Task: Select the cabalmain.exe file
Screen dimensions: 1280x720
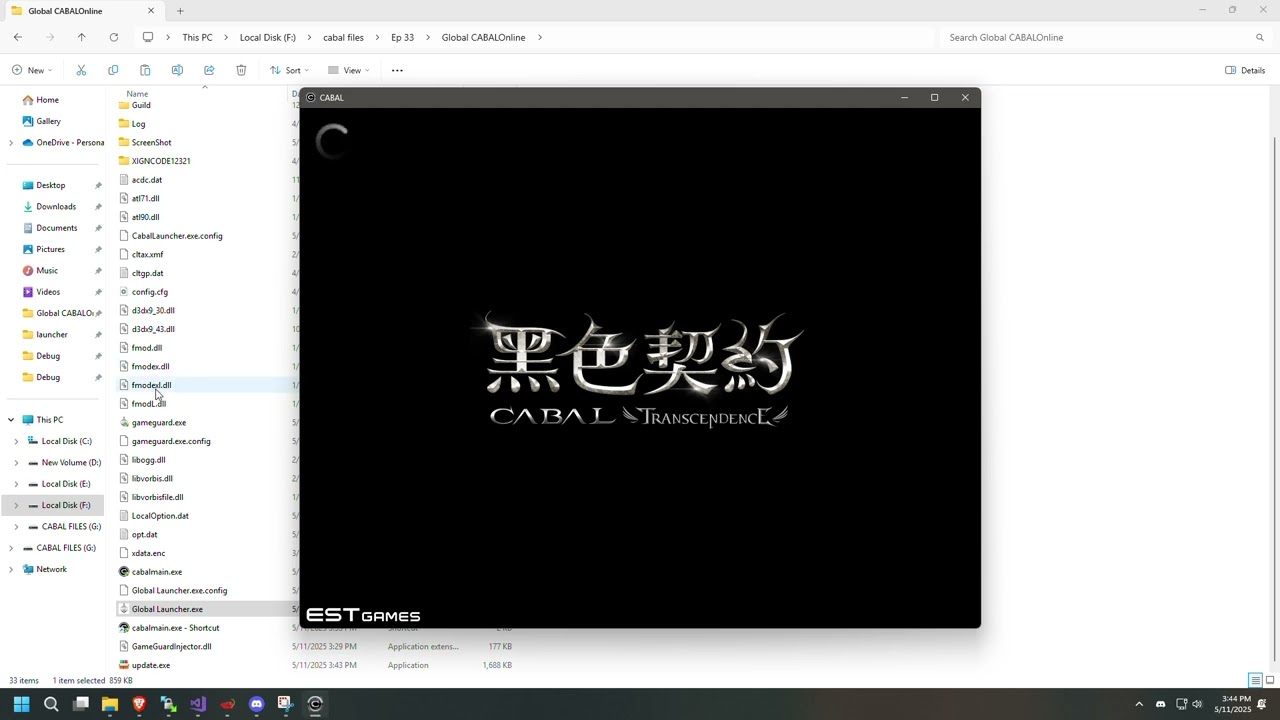Action: (x=157, y=572)
